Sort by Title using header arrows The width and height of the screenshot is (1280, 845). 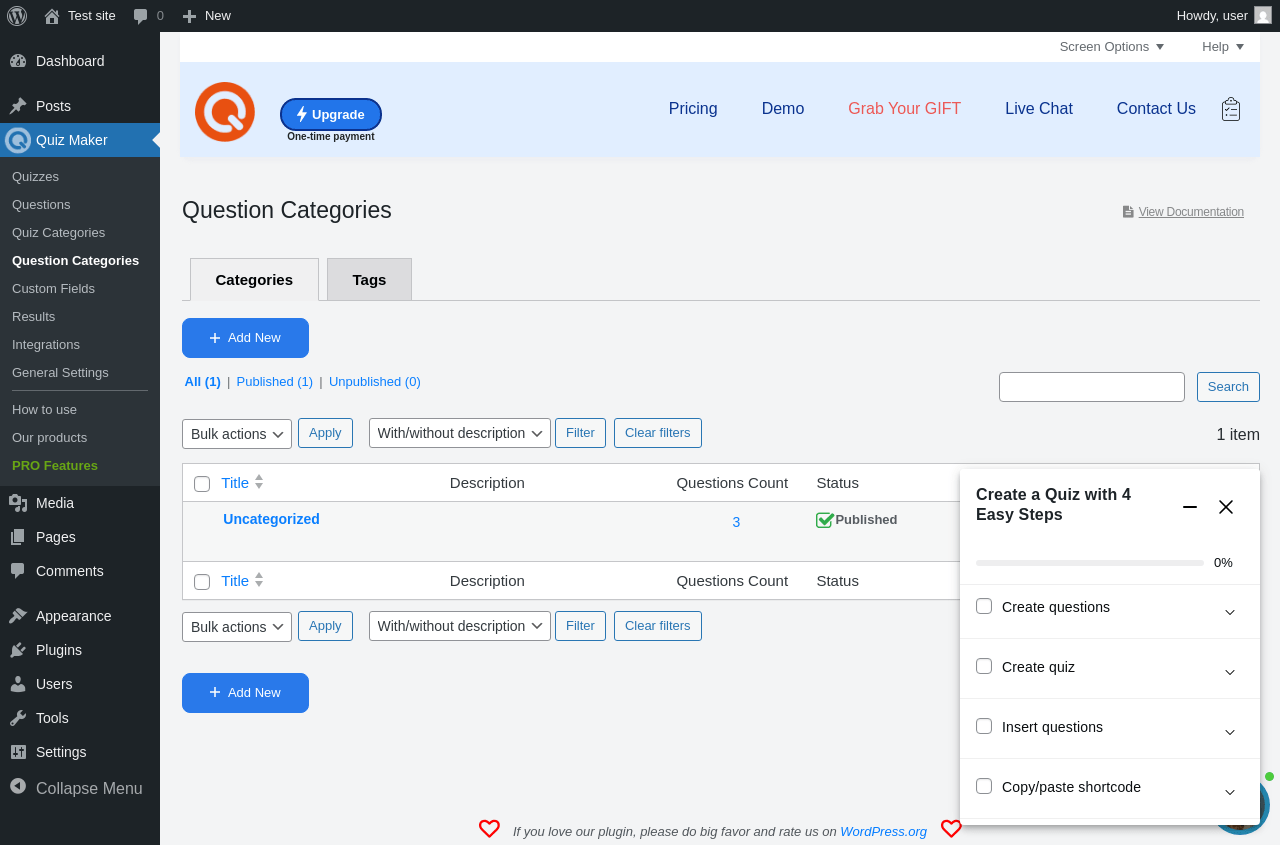coord(259,482)
